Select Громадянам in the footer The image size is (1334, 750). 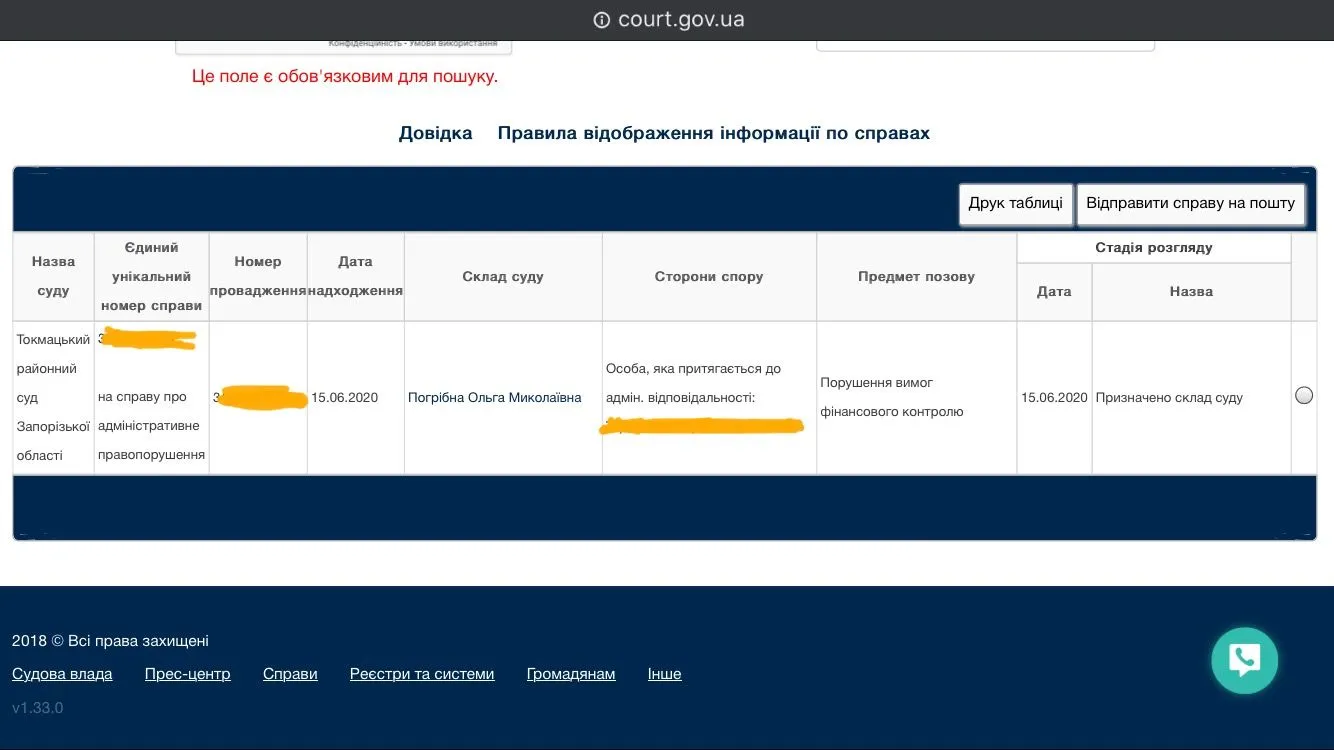tap(570, 674)
